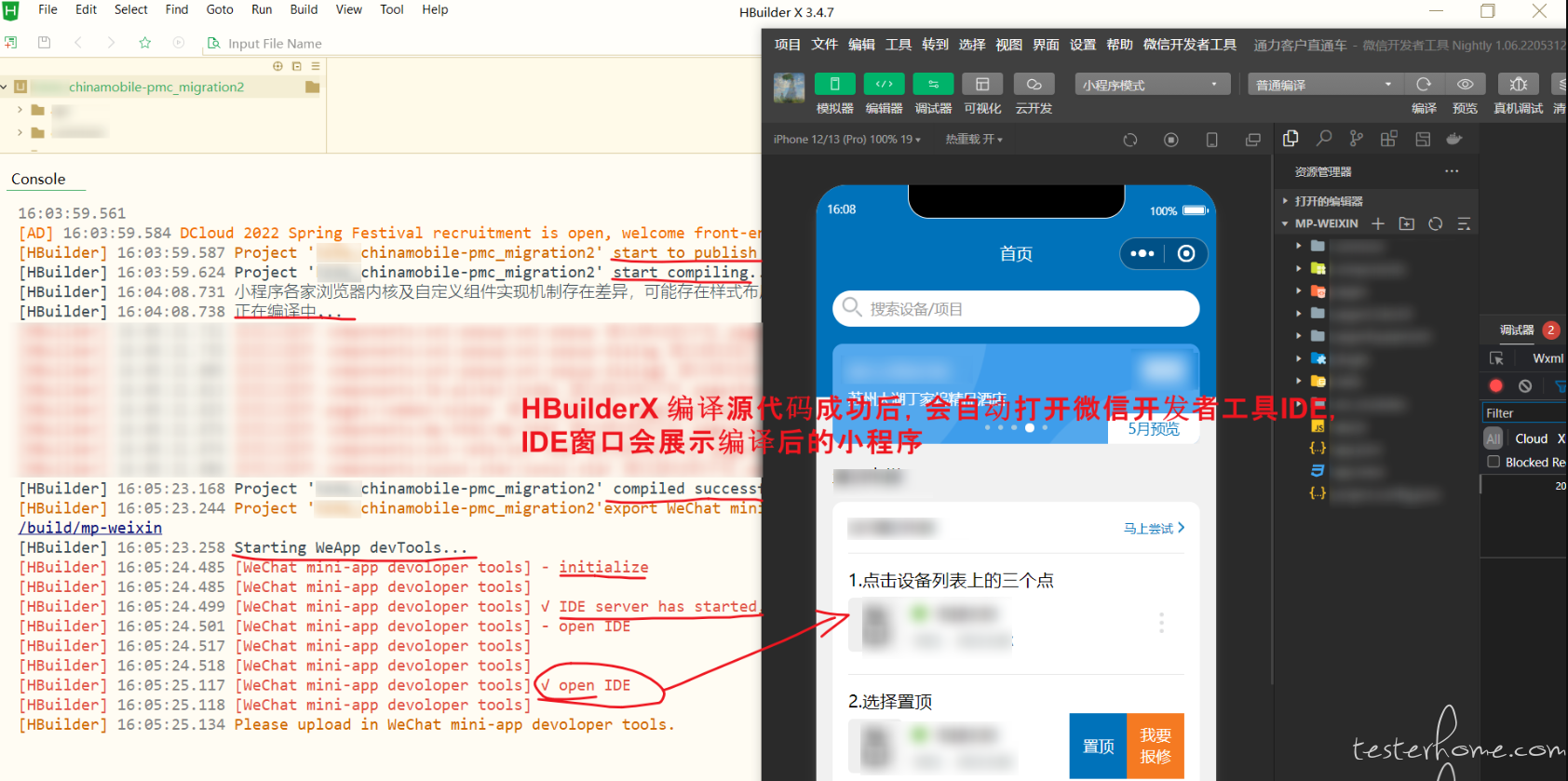Go forward using the HBuilder X forward arrow
The width and height of the screenshot is (1568, 781).
click(x=111, y=43)
